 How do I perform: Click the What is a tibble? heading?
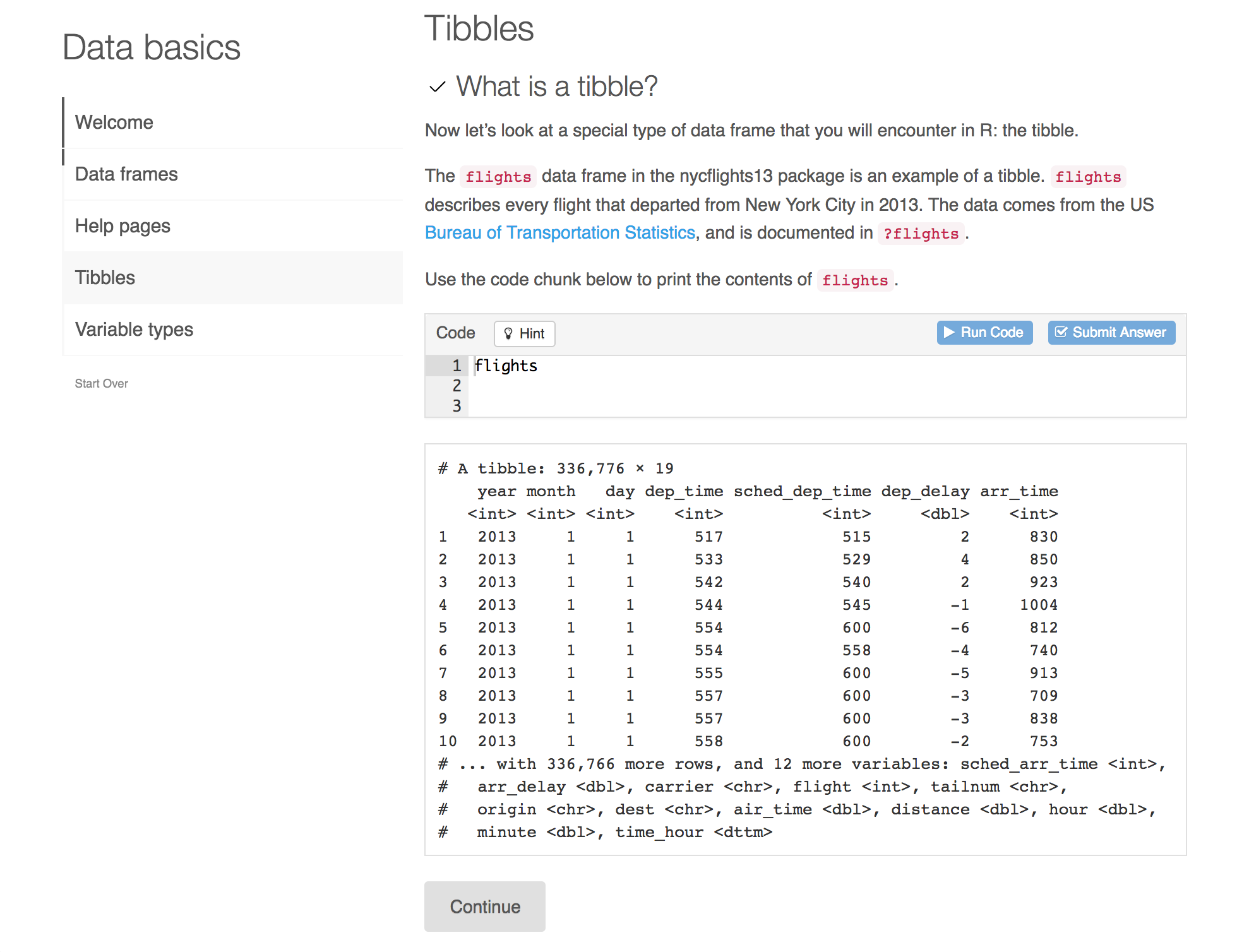[x=556, y=86]
